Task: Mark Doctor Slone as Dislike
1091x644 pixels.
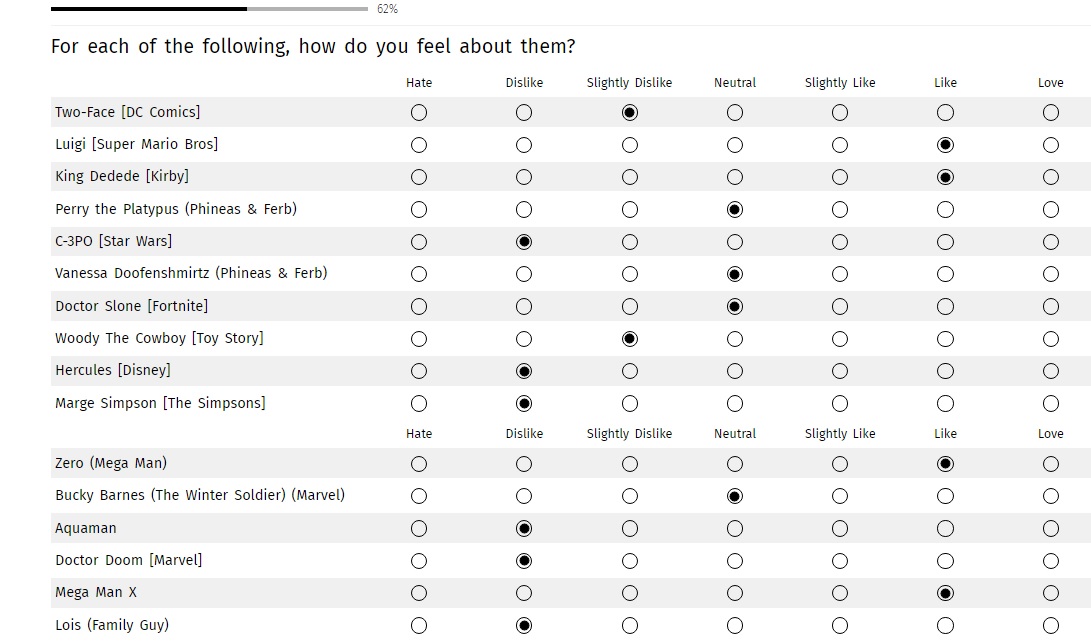Action: click(x=524, y=307)
